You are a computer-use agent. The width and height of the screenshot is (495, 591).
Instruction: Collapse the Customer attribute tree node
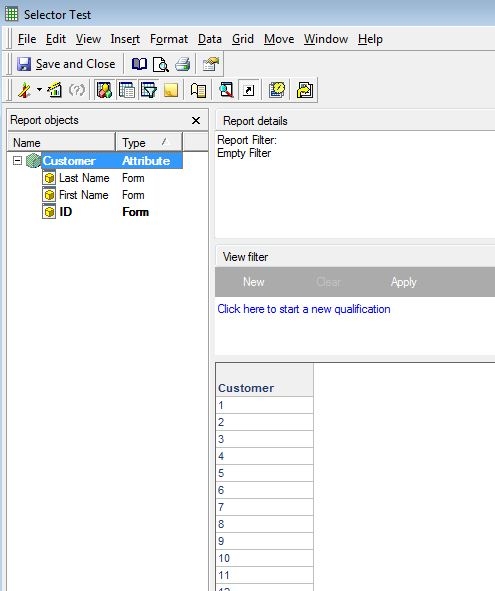point(17,161)
